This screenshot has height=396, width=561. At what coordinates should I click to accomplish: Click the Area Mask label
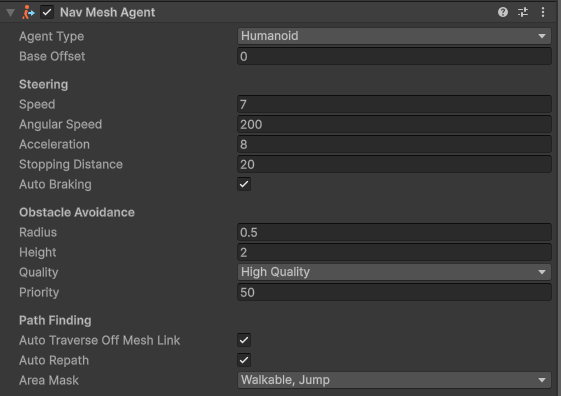tap(49, 381)
